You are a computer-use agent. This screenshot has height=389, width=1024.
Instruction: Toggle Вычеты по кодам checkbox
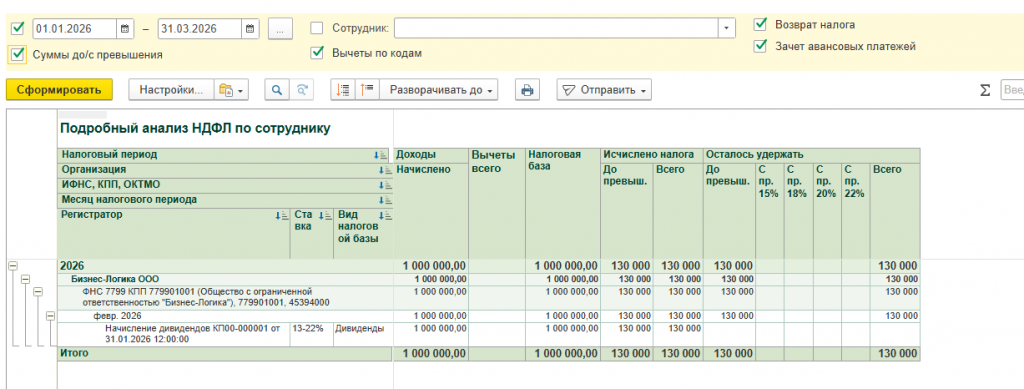point(317,53)
